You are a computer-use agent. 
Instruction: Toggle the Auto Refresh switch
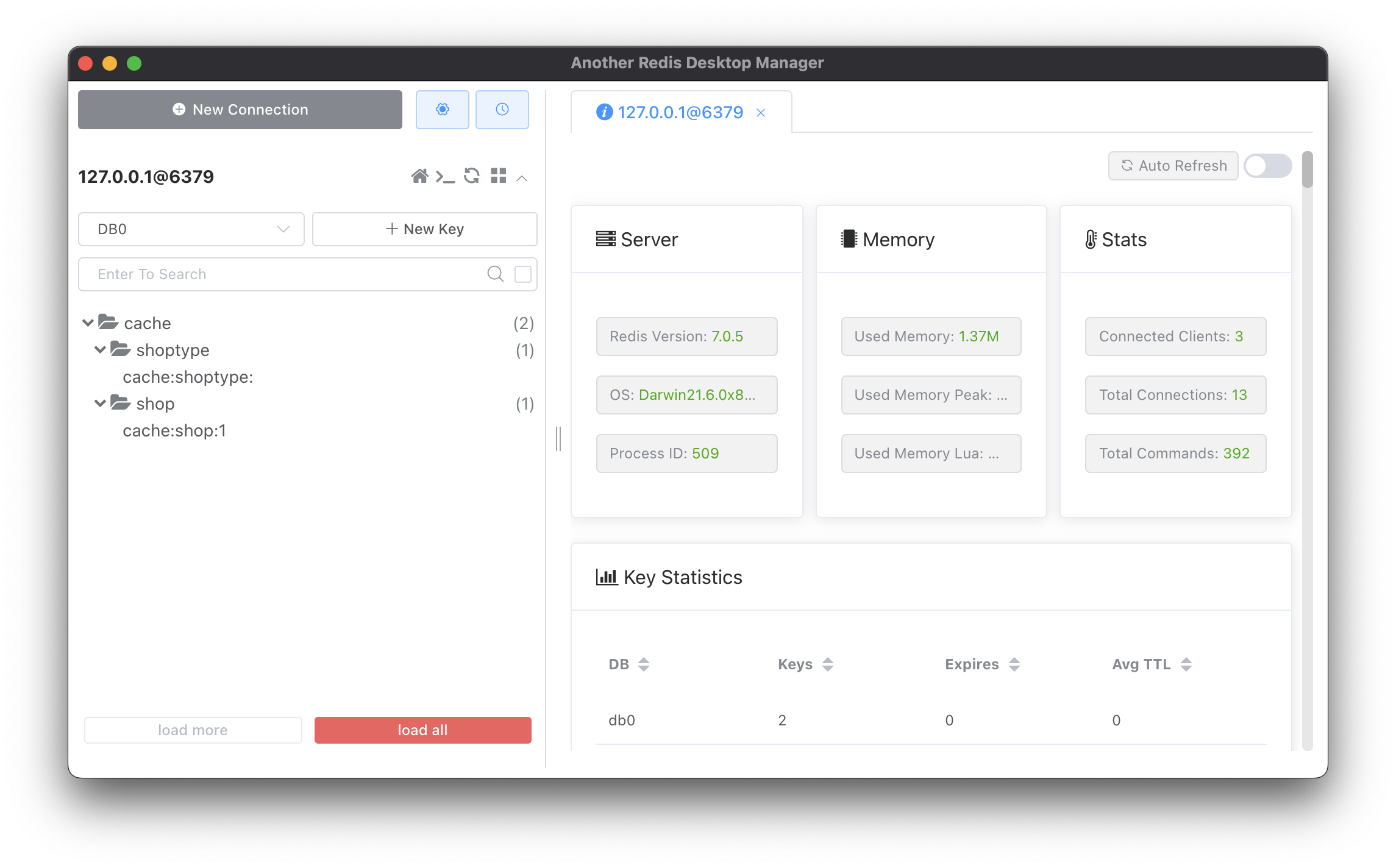1267,166
